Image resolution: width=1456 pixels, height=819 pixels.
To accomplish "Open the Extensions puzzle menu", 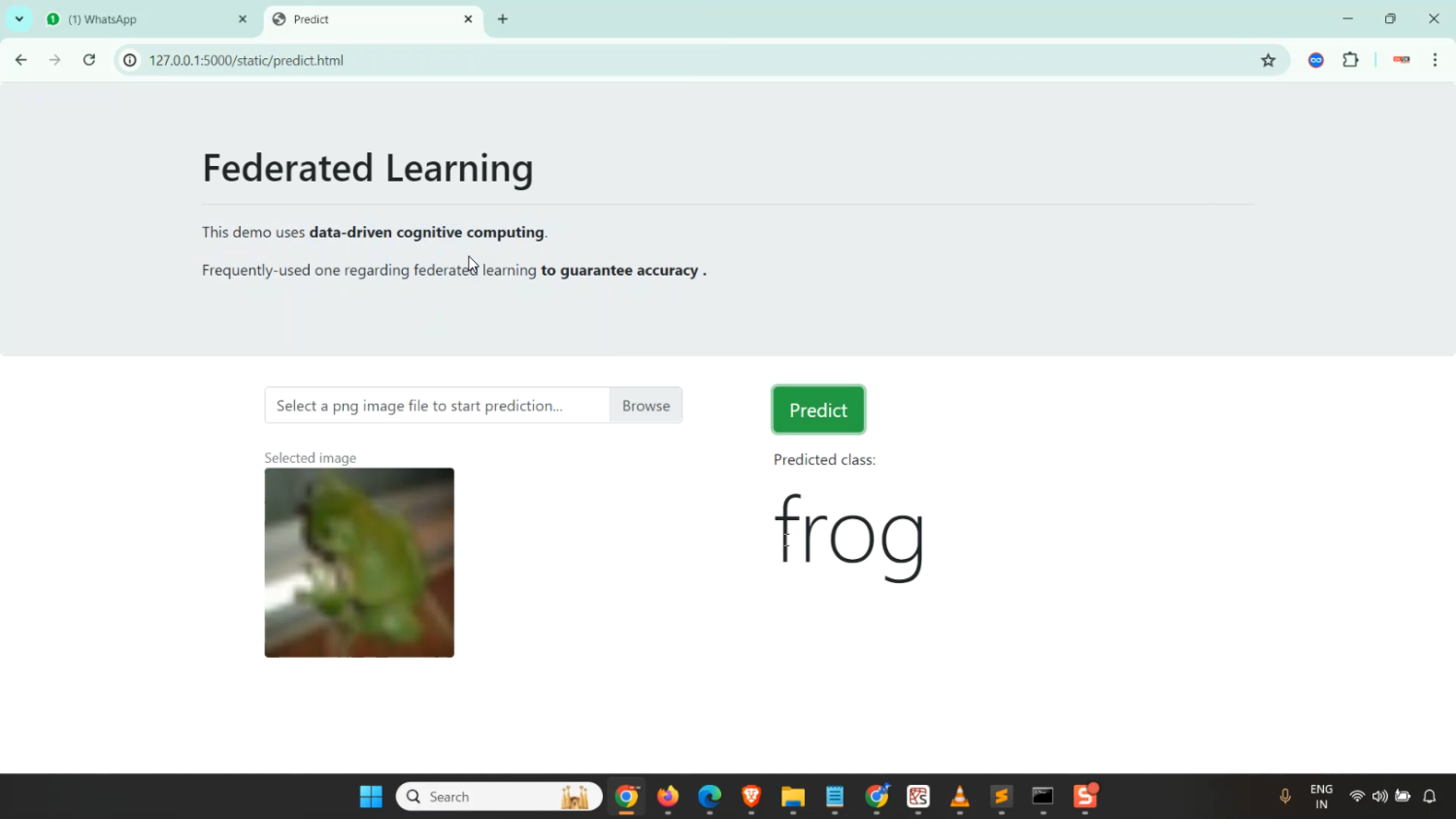I will [1350, 60].
